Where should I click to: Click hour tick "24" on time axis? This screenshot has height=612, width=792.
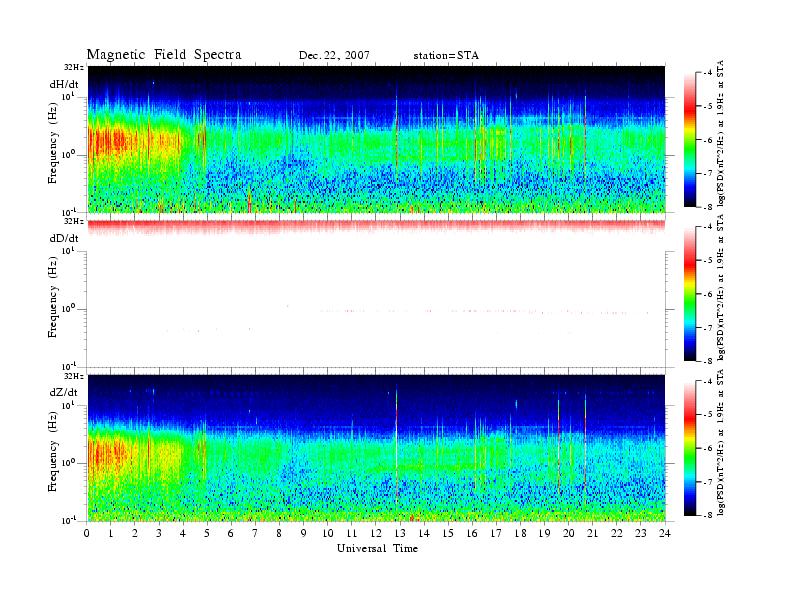665,533
